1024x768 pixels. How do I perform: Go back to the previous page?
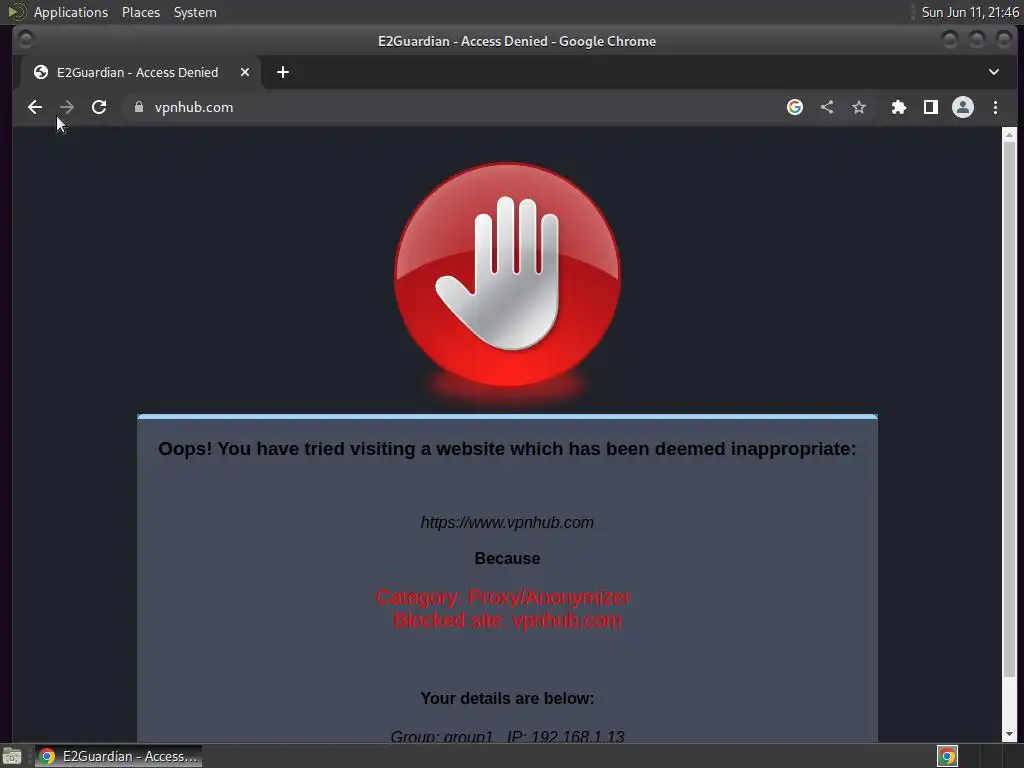pos(35,107)
